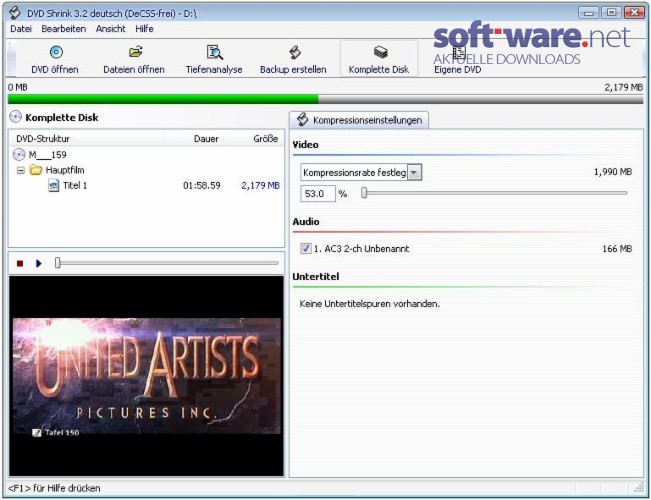Open the Hilfe menu
This screenshot has height=500, width=651.
coord(144,29)
